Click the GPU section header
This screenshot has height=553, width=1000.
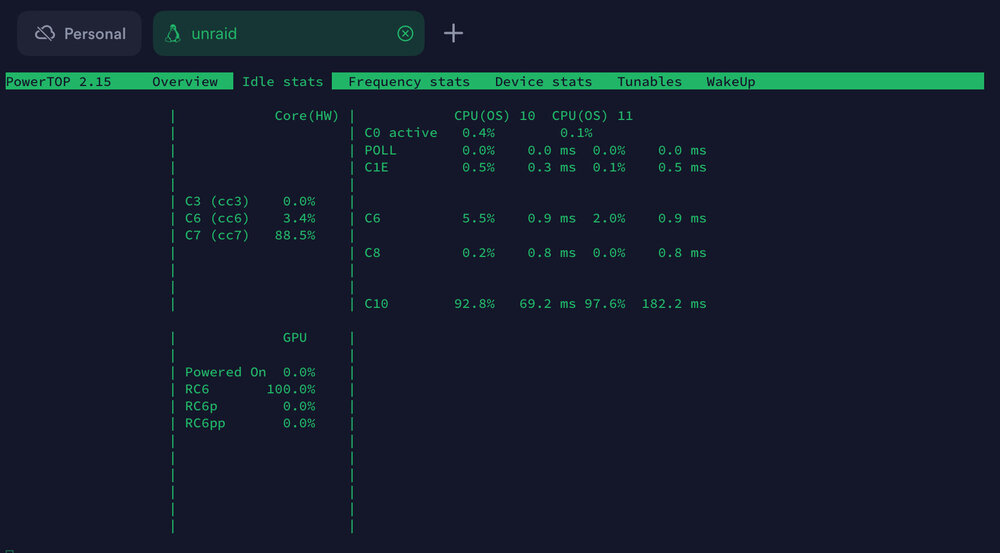[295, 337]
